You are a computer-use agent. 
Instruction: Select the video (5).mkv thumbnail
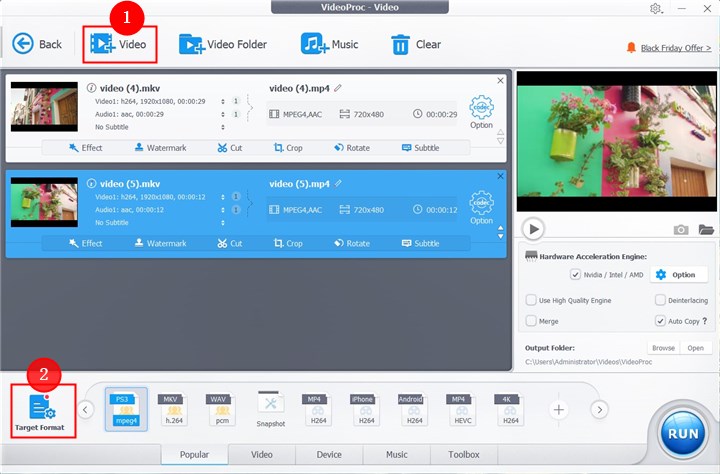coord(44,202)
